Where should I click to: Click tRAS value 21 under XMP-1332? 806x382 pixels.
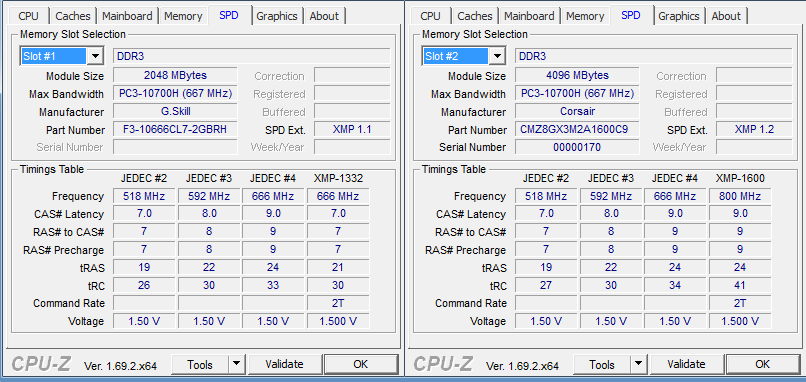(338, 267)
